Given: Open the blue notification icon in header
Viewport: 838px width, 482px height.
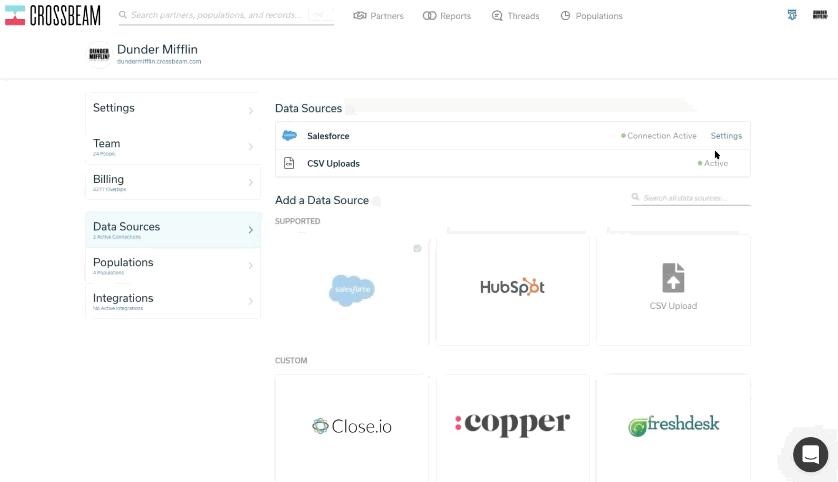Looking at the screenshot, I should pyautogui.click(x=792, y=15).
